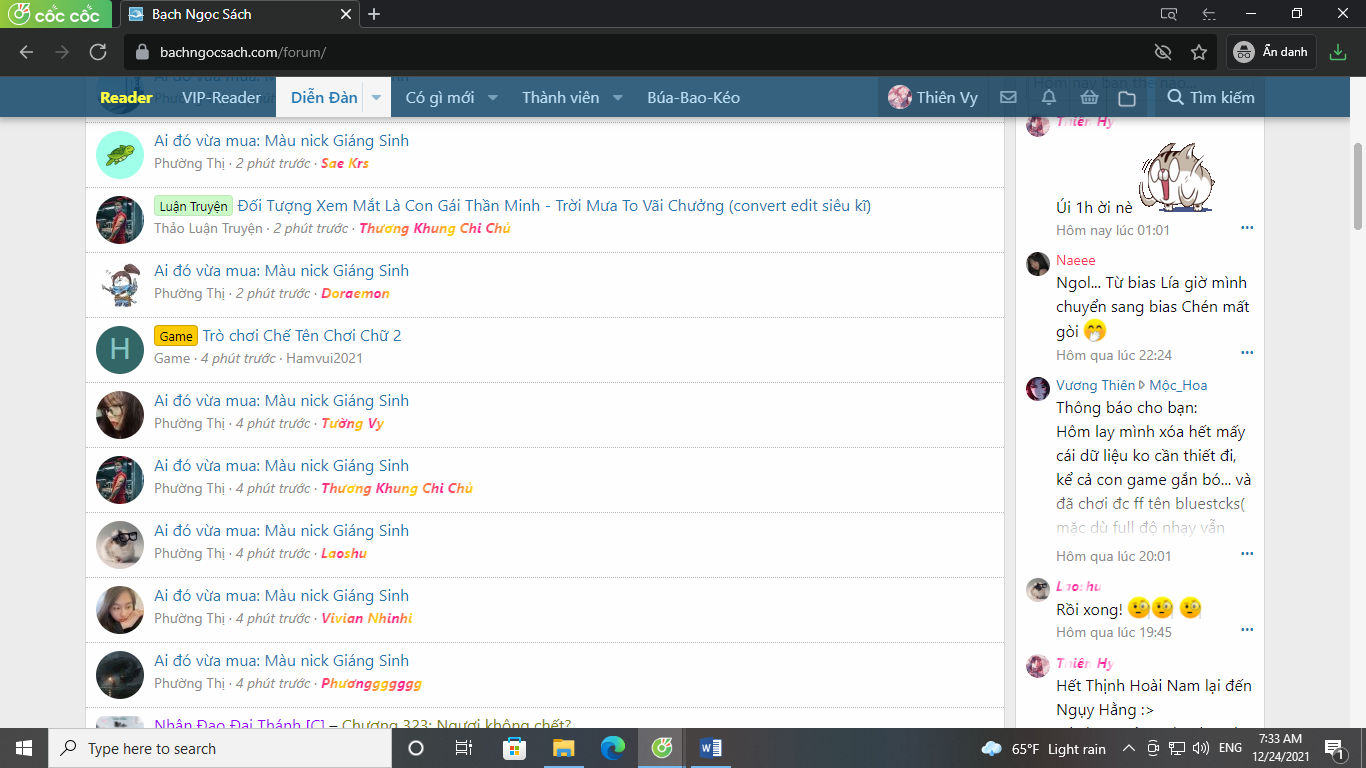Open thread Trò chơi Chế Tên Chơi Chữ 2
1366x768 pixels.
[302, 336]
